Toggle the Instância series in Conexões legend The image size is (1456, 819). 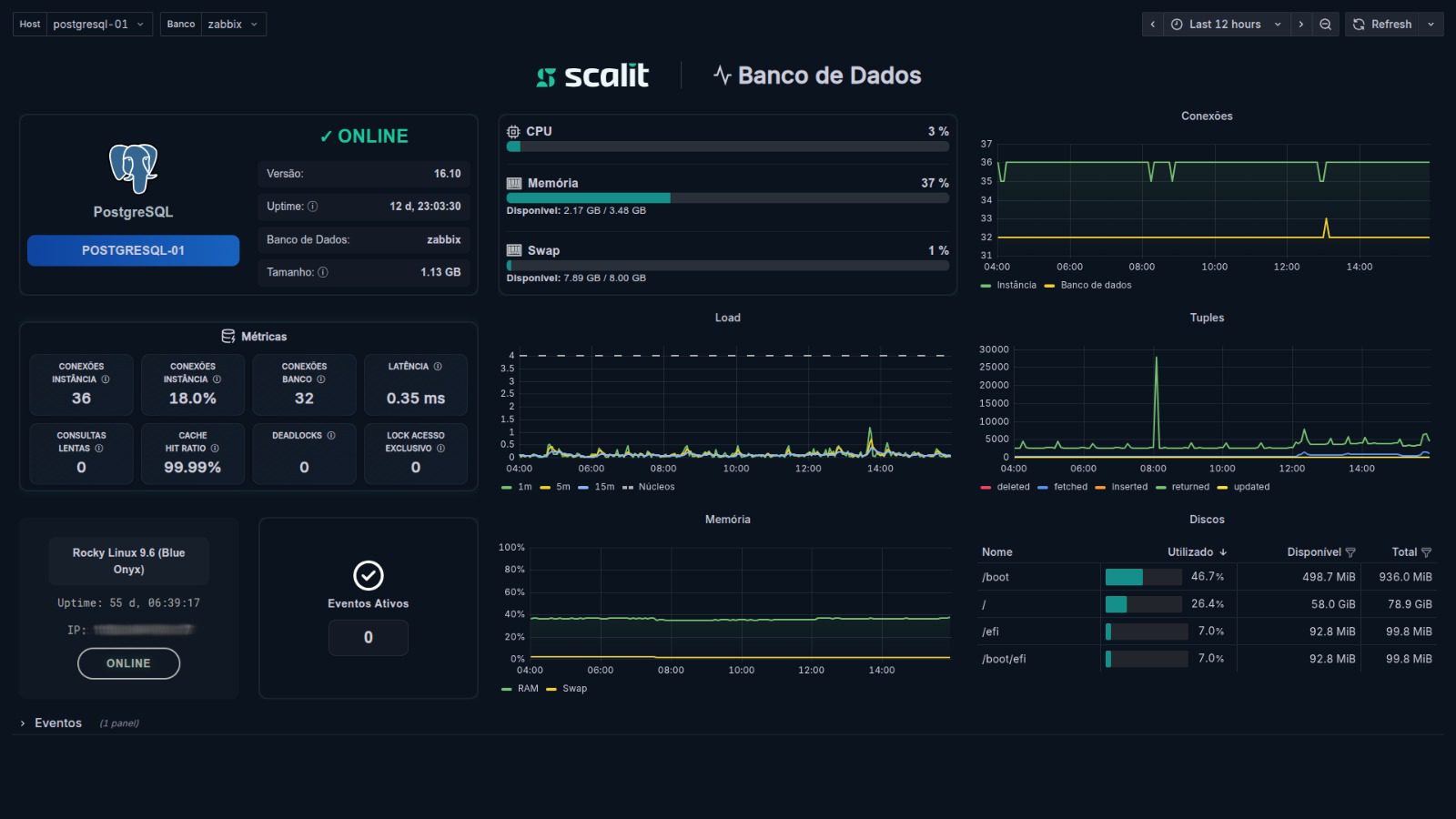pos(1016,285)
